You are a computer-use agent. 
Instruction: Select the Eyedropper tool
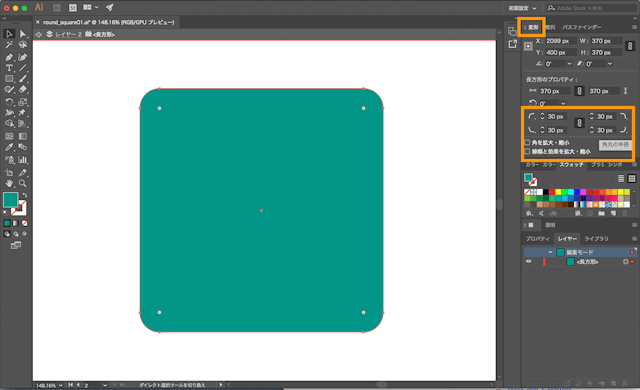[x=9, y=147]
